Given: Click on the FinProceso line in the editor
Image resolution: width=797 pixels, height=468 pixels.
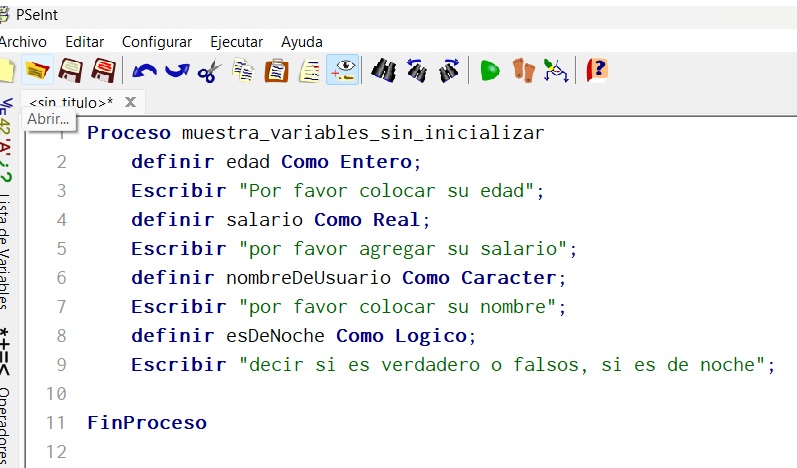Looking at the screenshot, I should click(x=147, y=423).
